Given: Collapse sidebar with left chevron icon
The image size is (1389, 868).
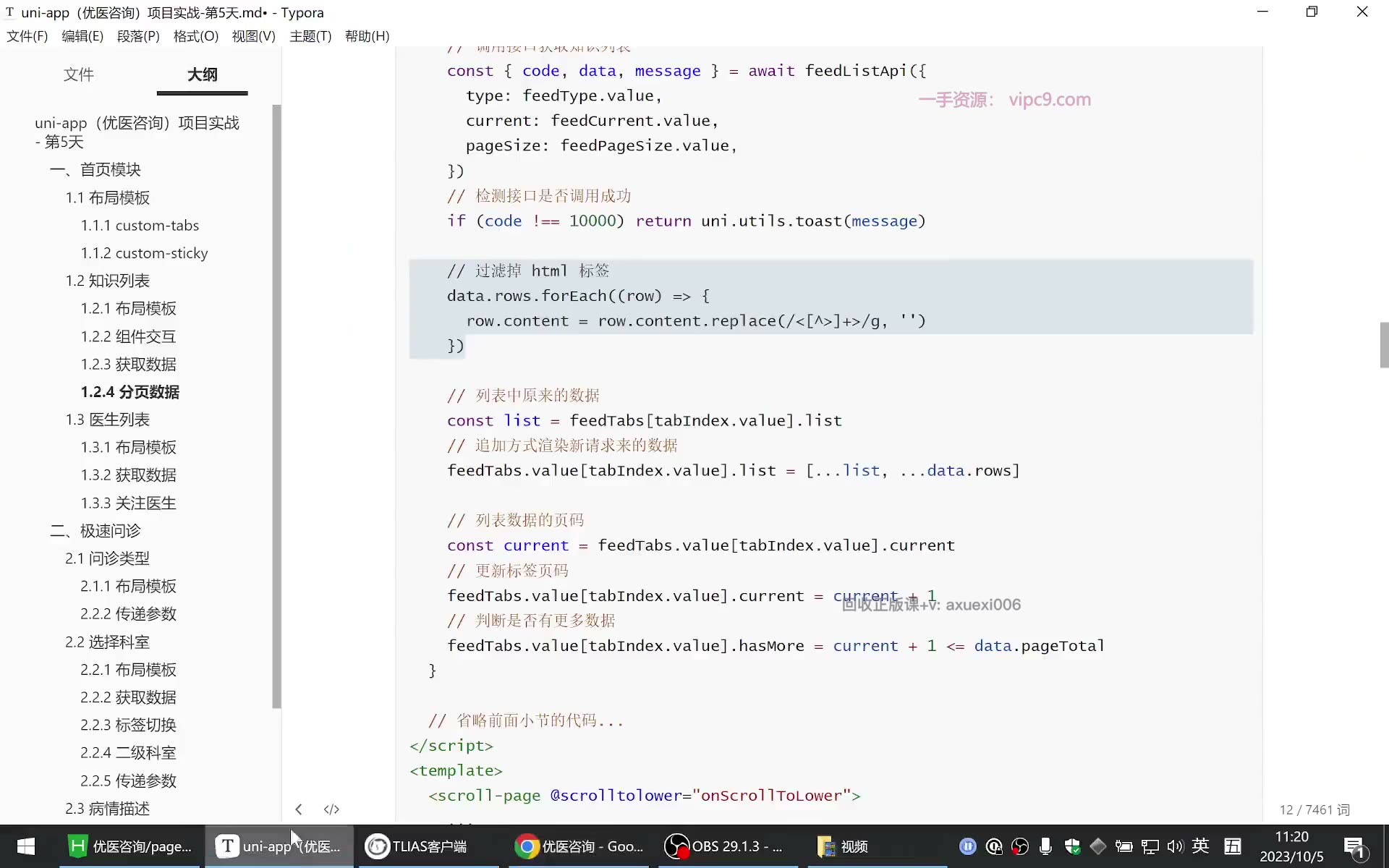Looking at the screenshot, I should (299, 809).
